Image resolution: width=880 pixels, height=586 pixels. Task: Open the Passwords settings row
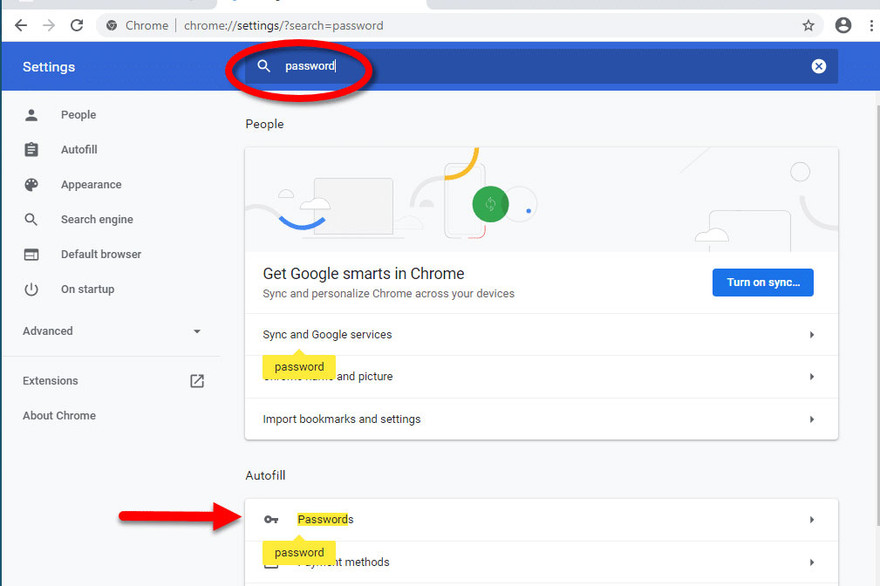coord(540,519)
